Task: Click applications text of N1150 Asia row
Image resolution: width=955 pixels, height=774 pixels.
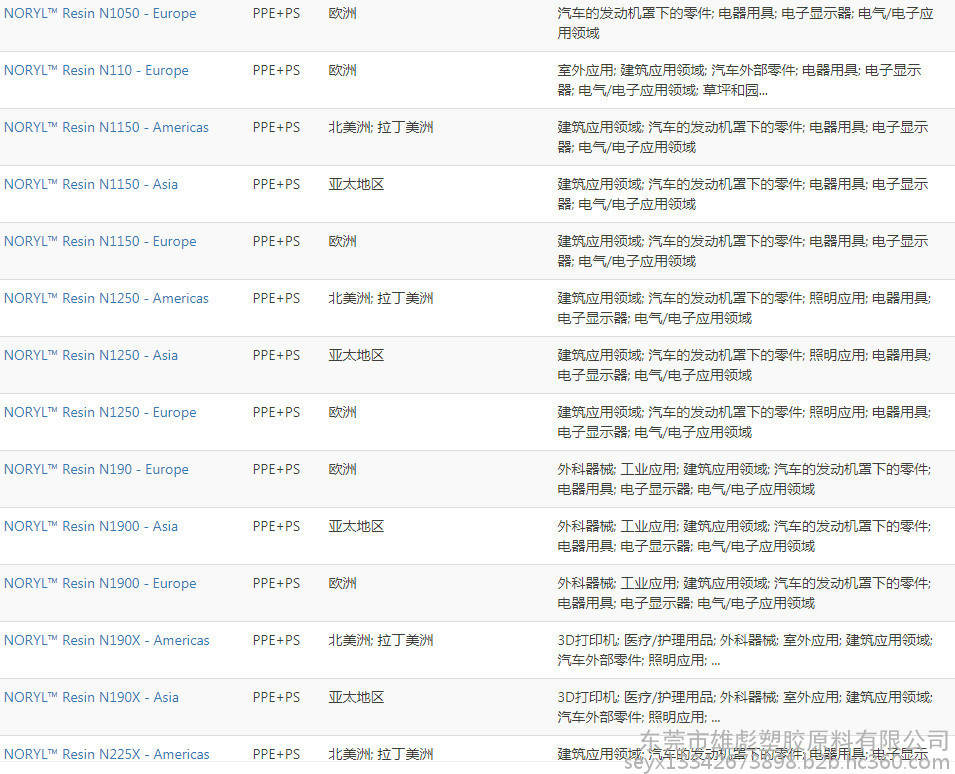Action: point(742,194)
